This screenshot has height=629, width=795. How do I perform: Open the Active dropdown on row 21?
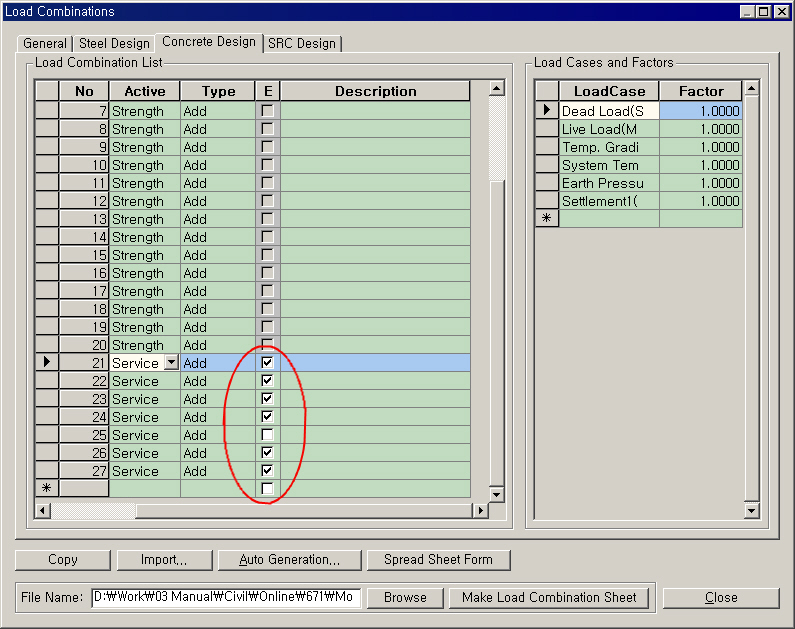coord(171,363)
